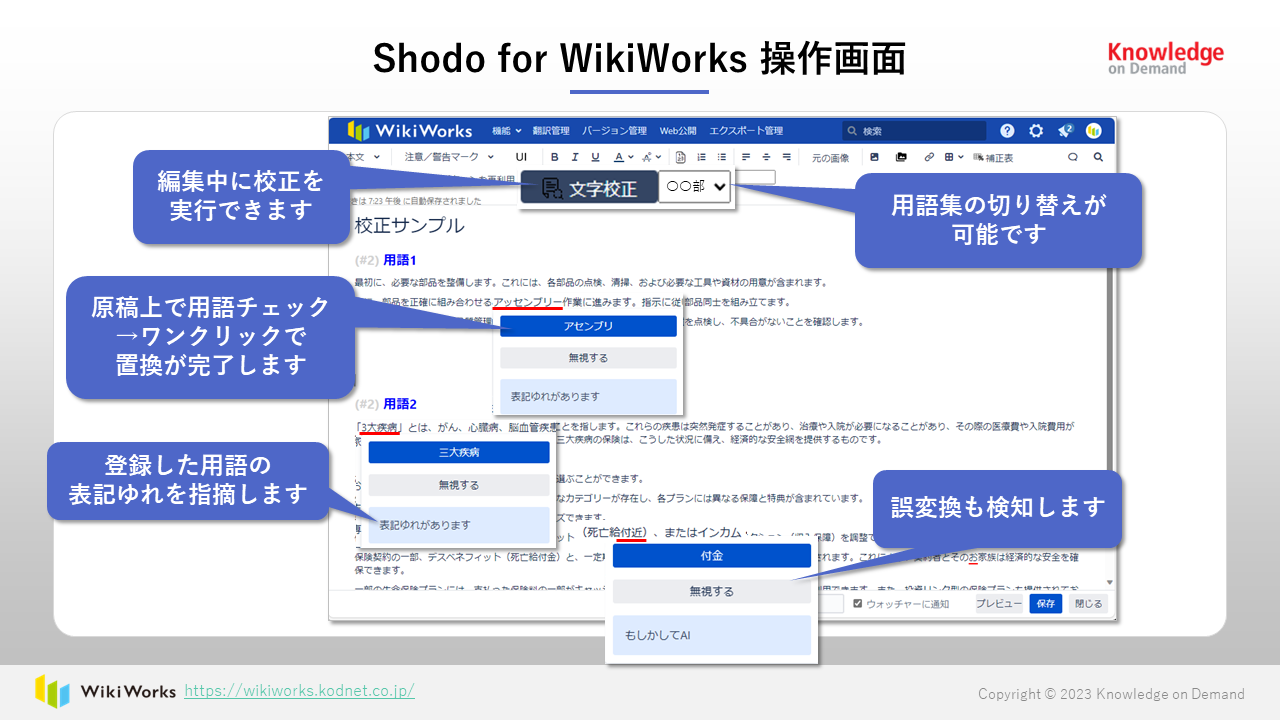Screen dimensions: 1280x720
Task: Replace with the 三大疾病 suggestion
Action: point(459,453)
